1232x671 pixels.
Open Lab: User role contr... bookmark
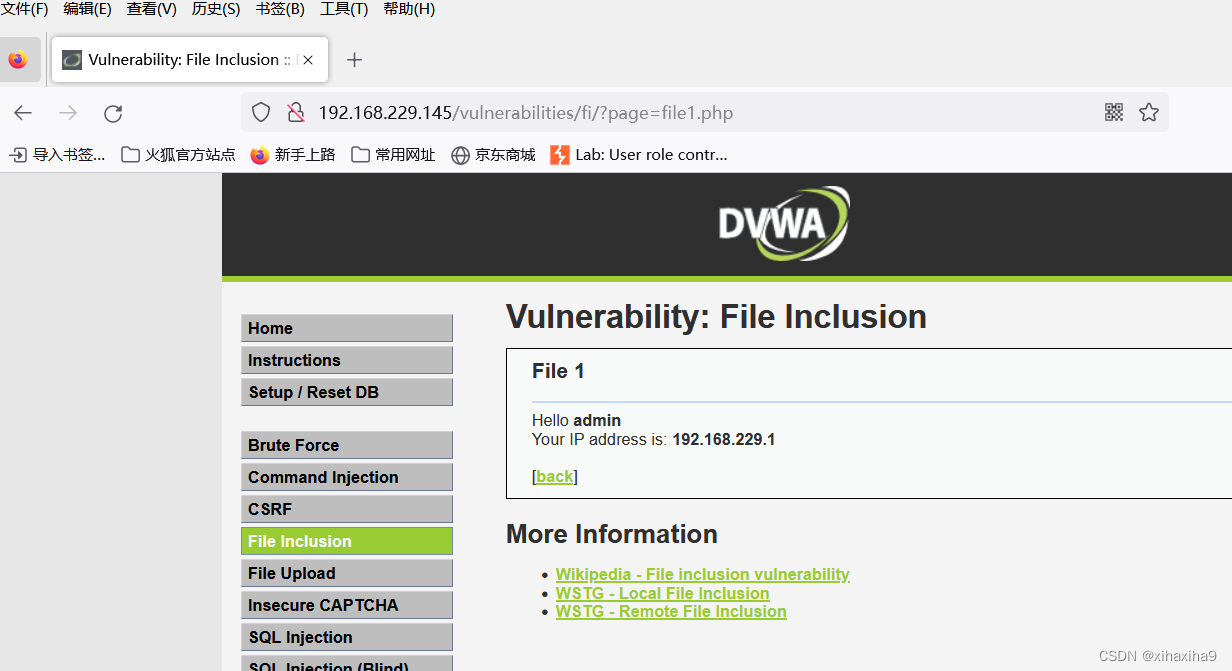click(x=639, y=155)
